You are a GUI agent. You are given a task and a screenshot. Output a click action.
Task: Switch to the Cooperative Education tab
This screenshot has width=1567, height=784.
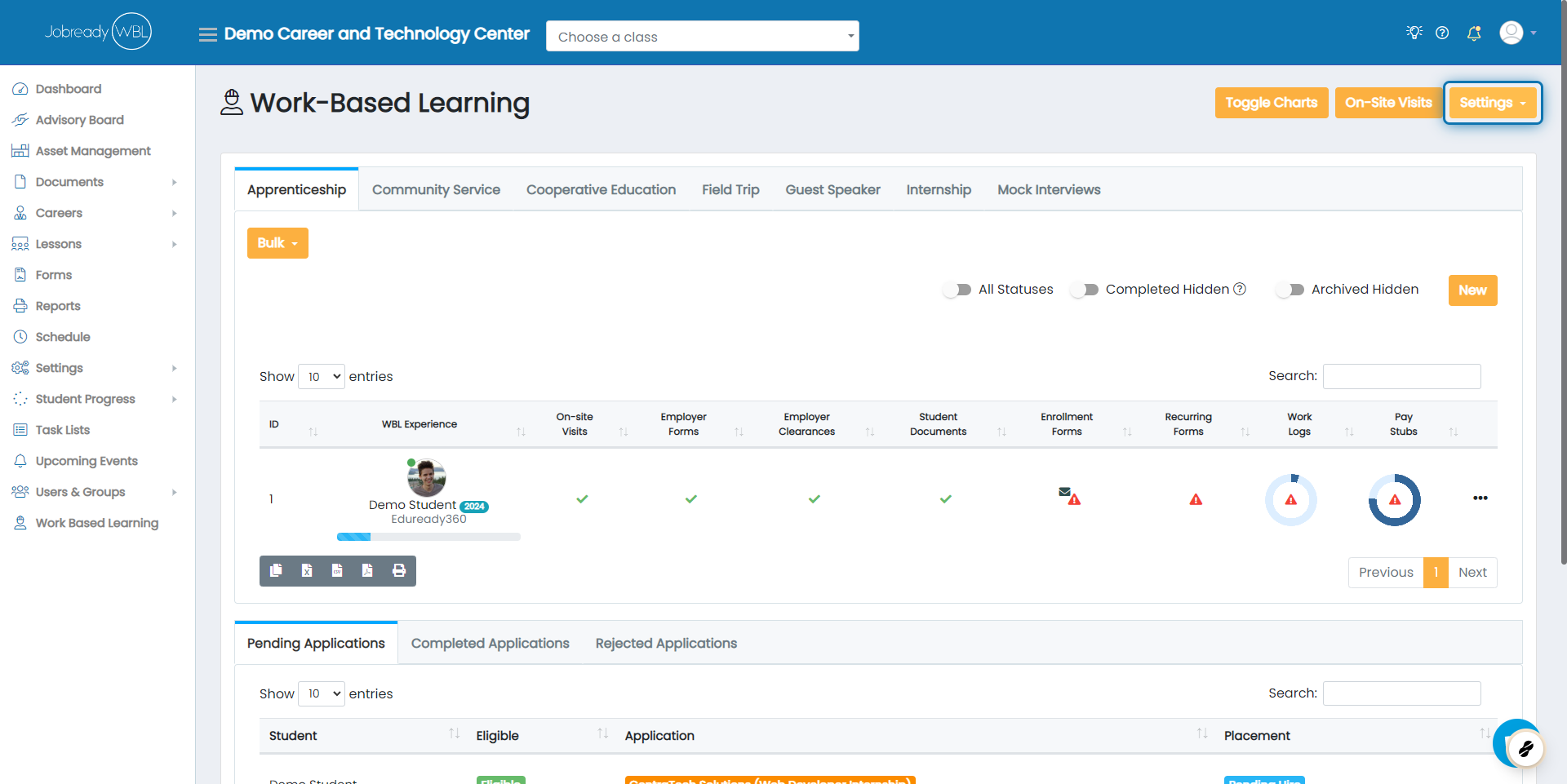pyautogui.click(x=601, y=189)
